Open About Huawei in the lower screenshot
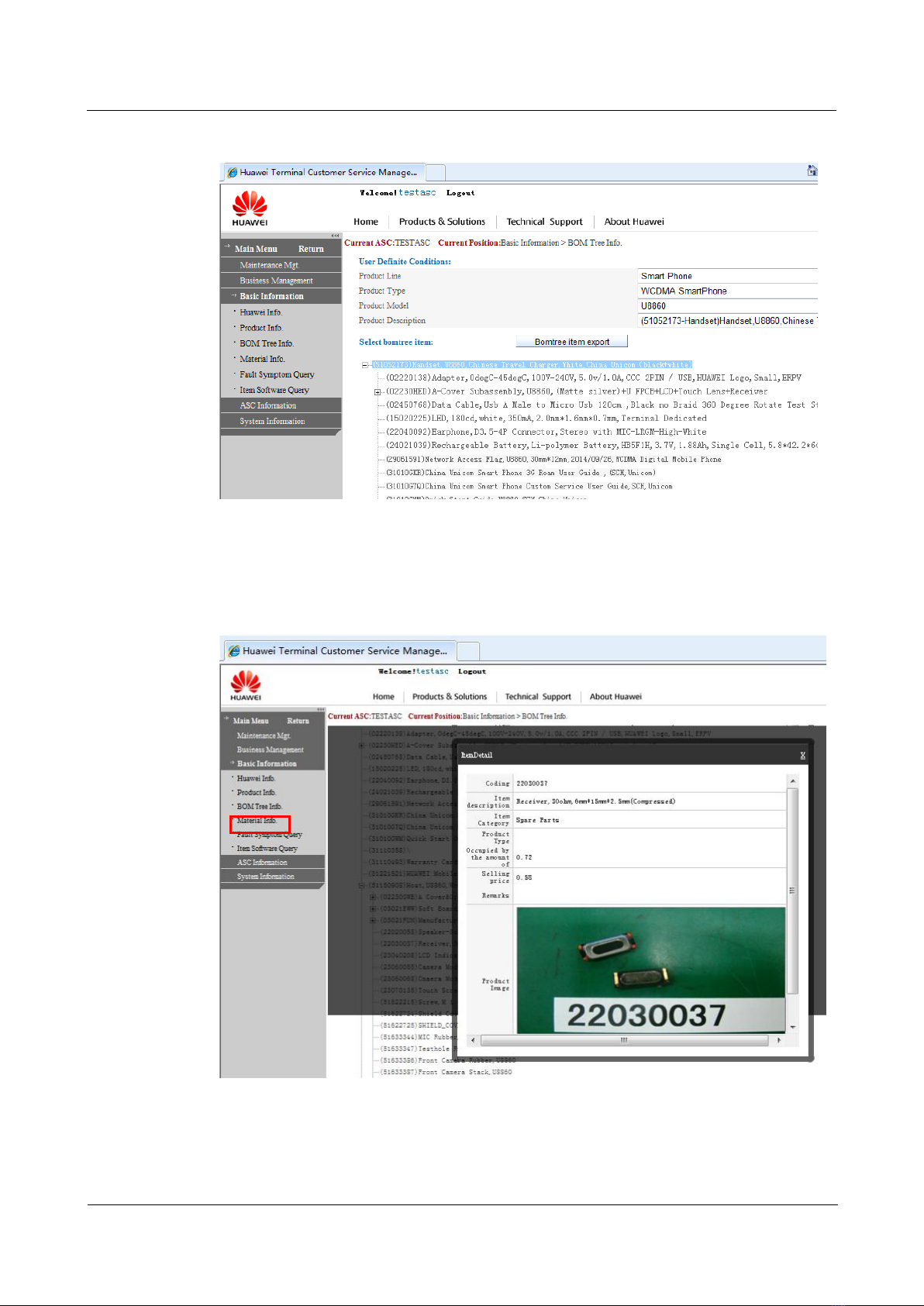The image size is (924, 1306). tap(615, 697)
